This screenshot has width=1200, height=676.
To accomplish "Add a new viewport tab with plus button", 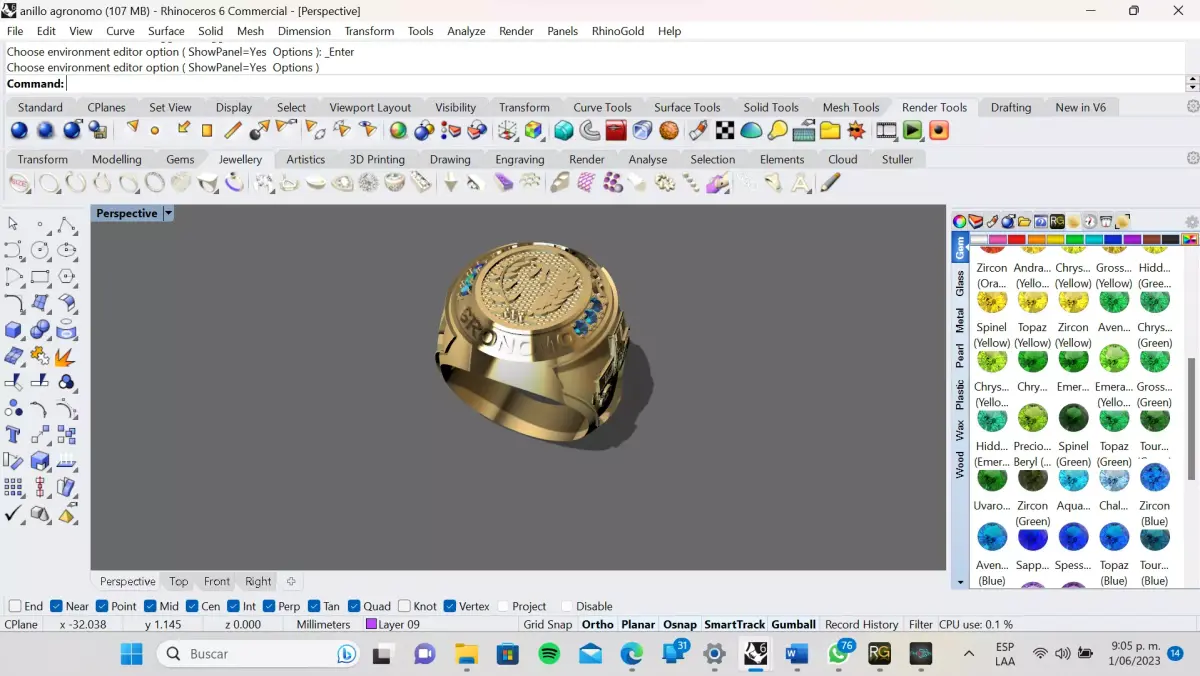I will (x=291, y=581).
